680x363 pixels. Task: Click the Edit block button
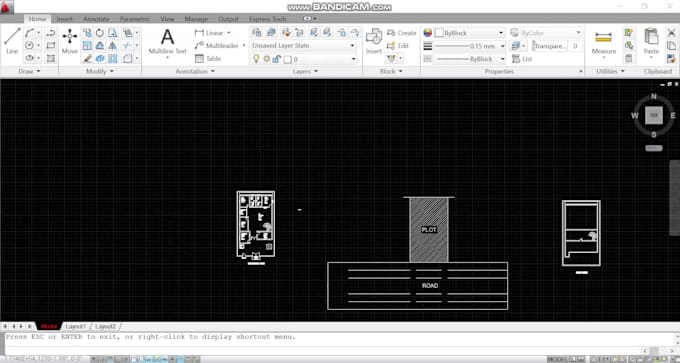point(398,46)
